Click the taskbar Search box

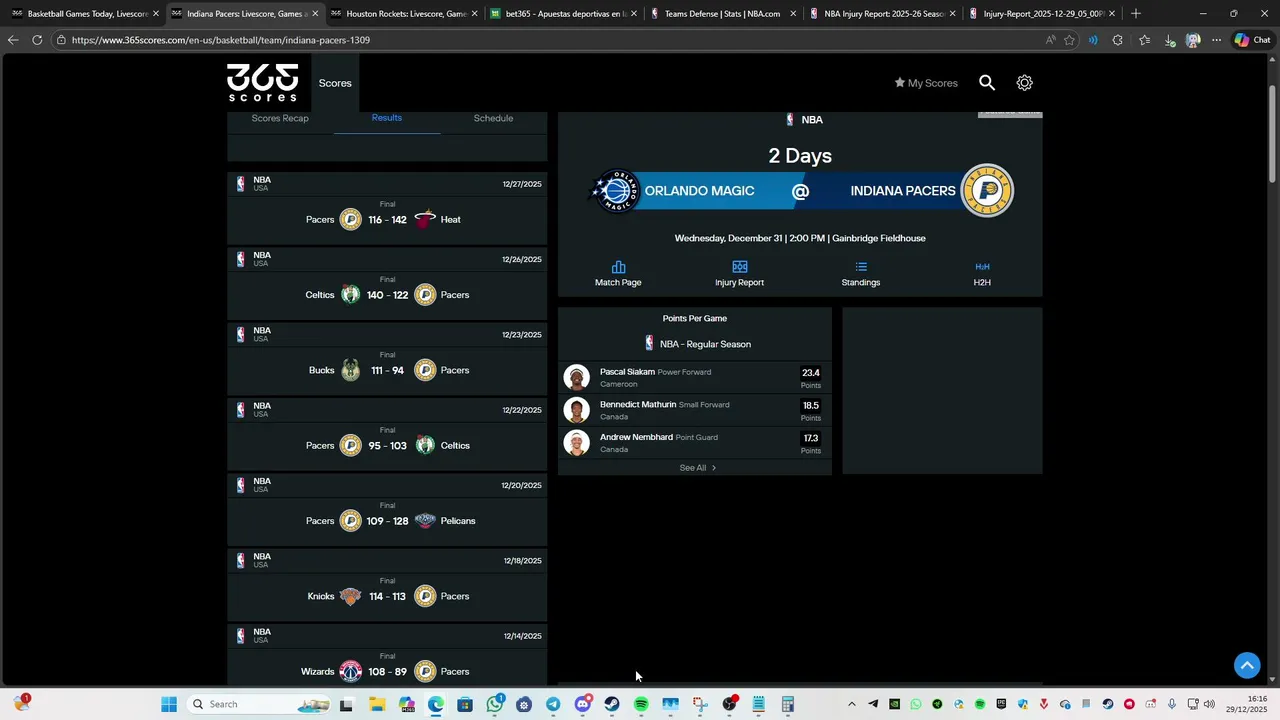point(260,704)
